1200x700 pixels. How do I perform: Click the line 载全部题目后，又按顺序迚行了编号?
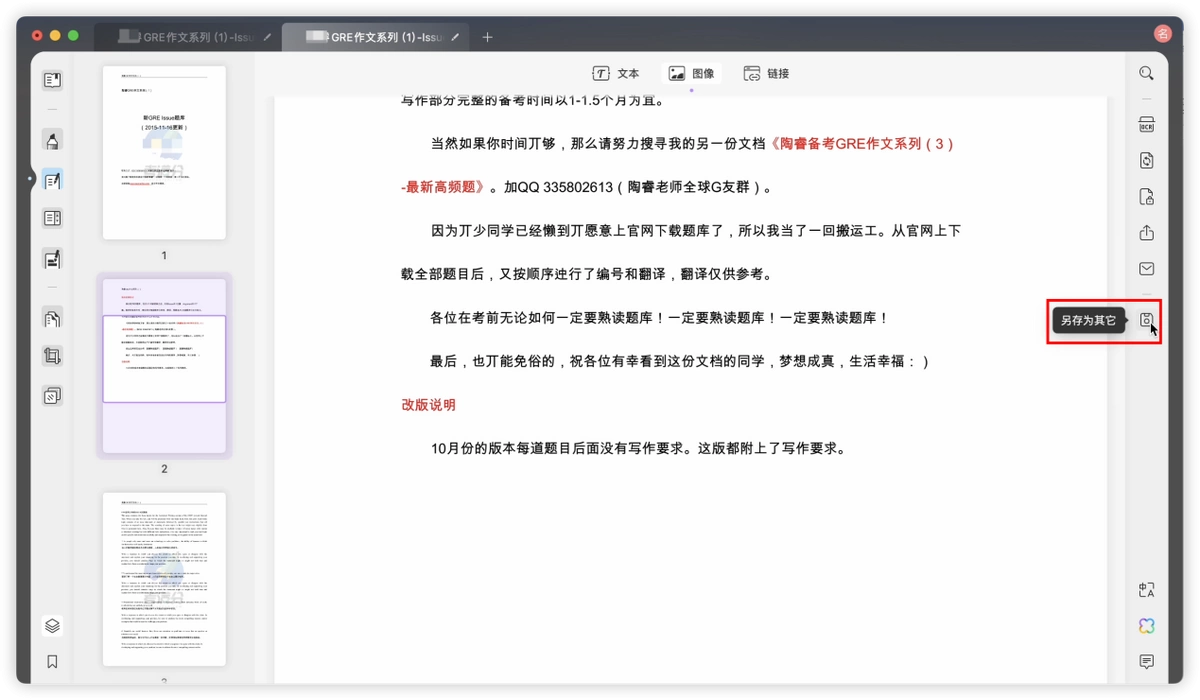[x=586, y=274]
